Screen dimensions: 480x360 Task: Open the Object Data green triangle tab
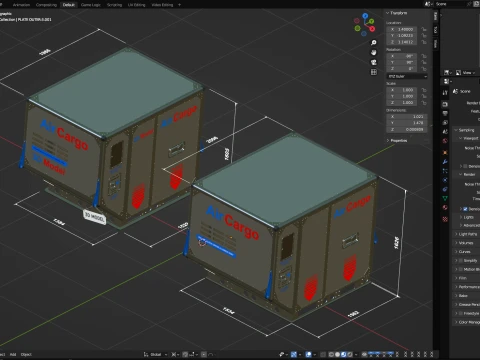pos(445,198)
